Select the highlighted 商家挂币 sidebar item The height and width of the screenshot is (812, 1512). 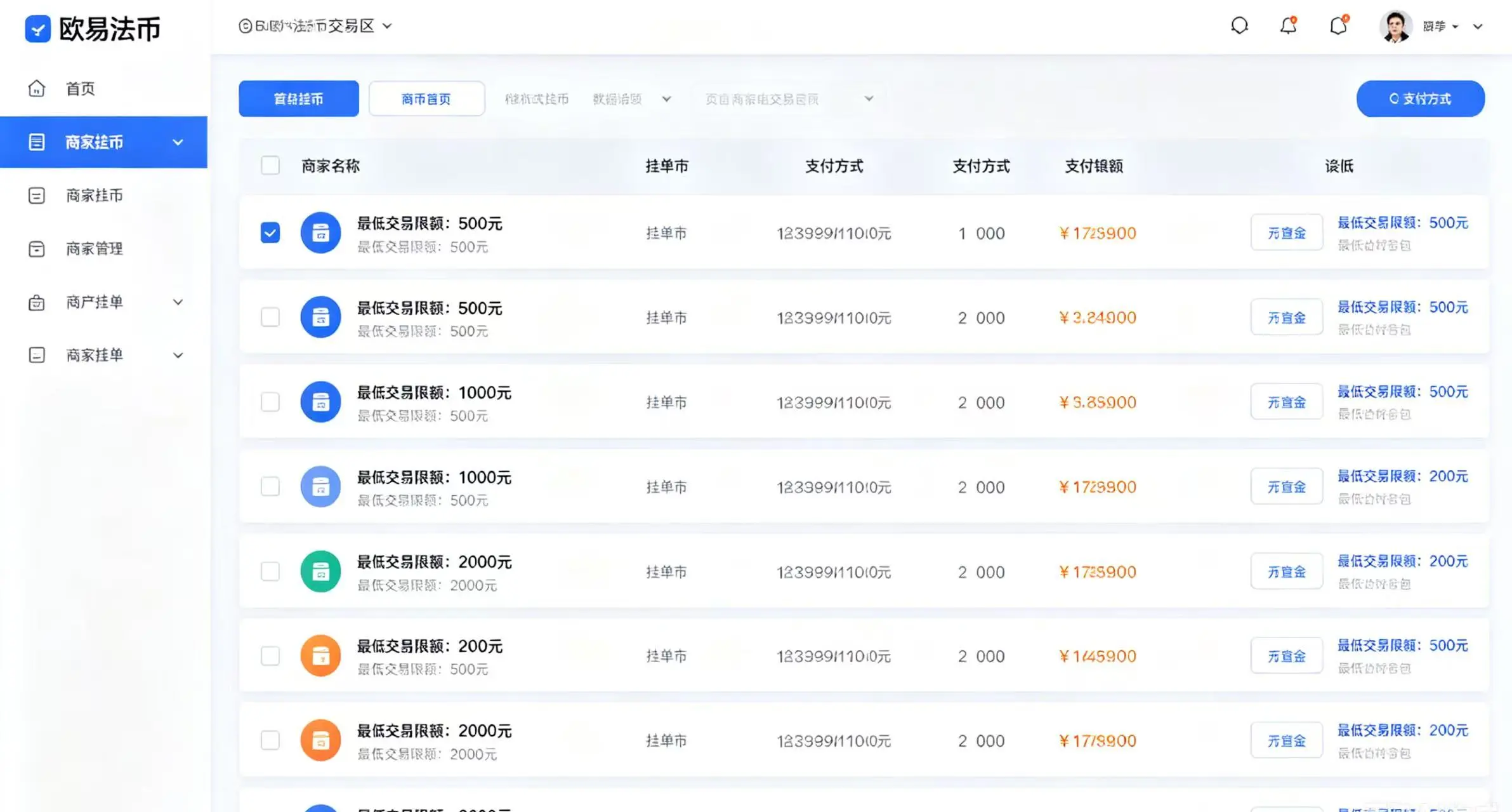tap(103, 142)
